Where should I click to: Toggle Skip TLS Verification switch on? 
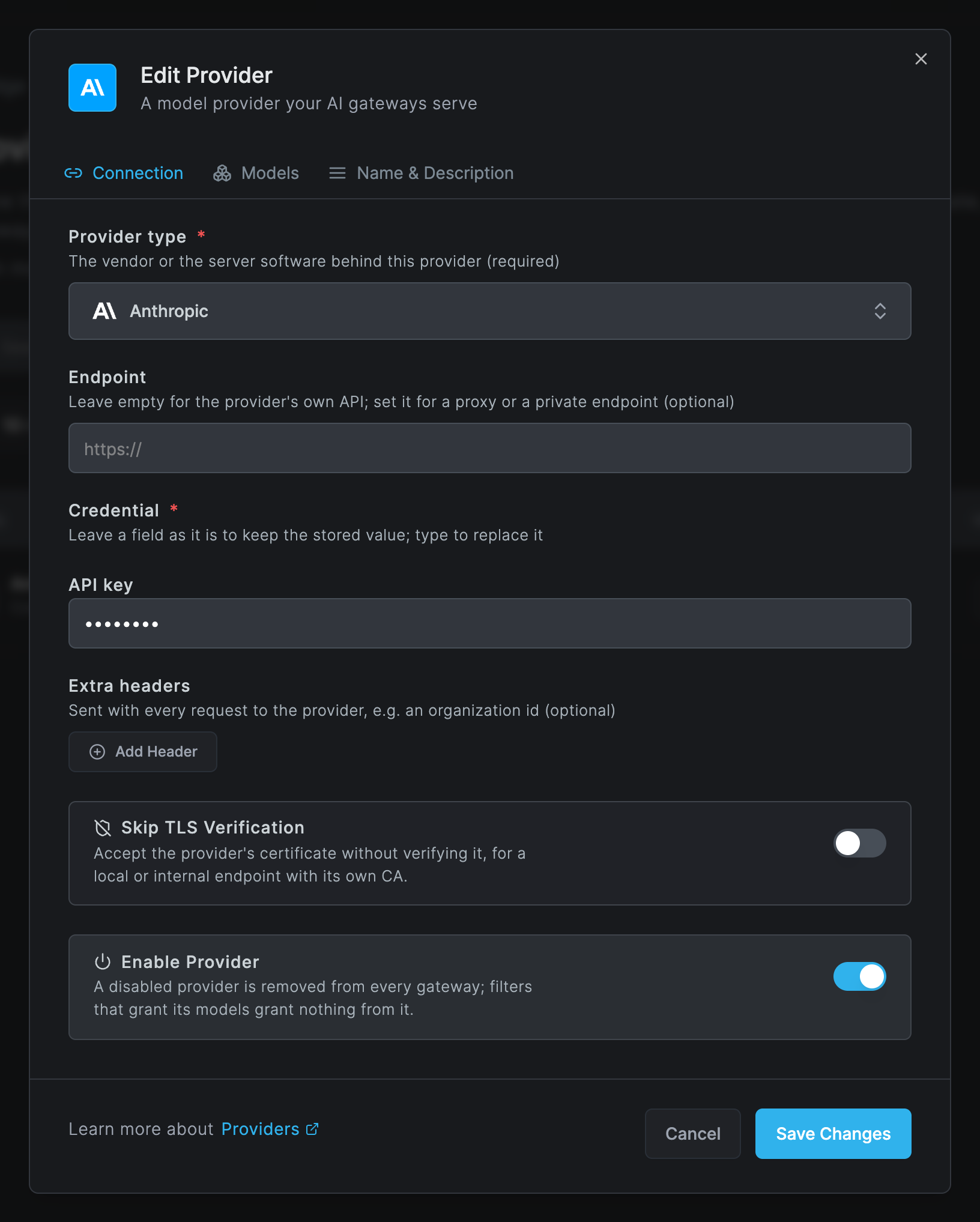coord(860,843)
